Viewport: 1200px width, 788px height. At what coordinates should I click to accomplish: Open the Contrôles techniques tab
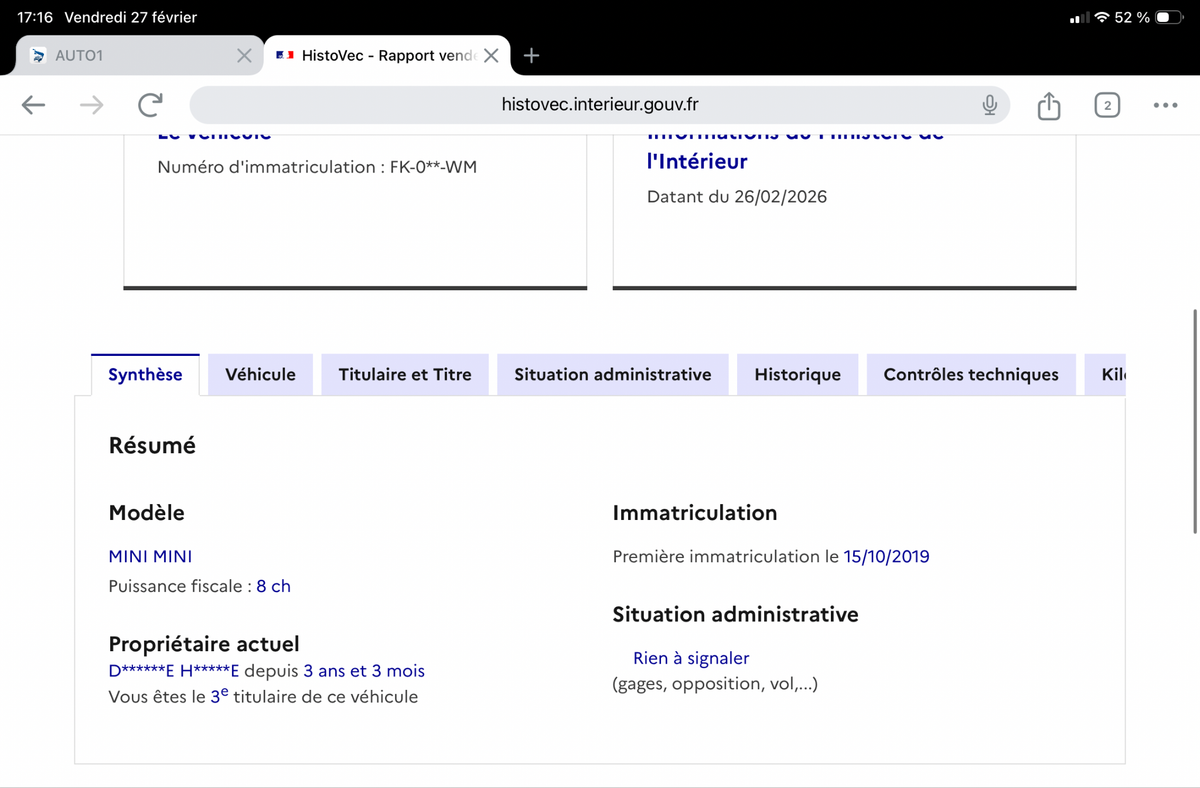[971, 375]
